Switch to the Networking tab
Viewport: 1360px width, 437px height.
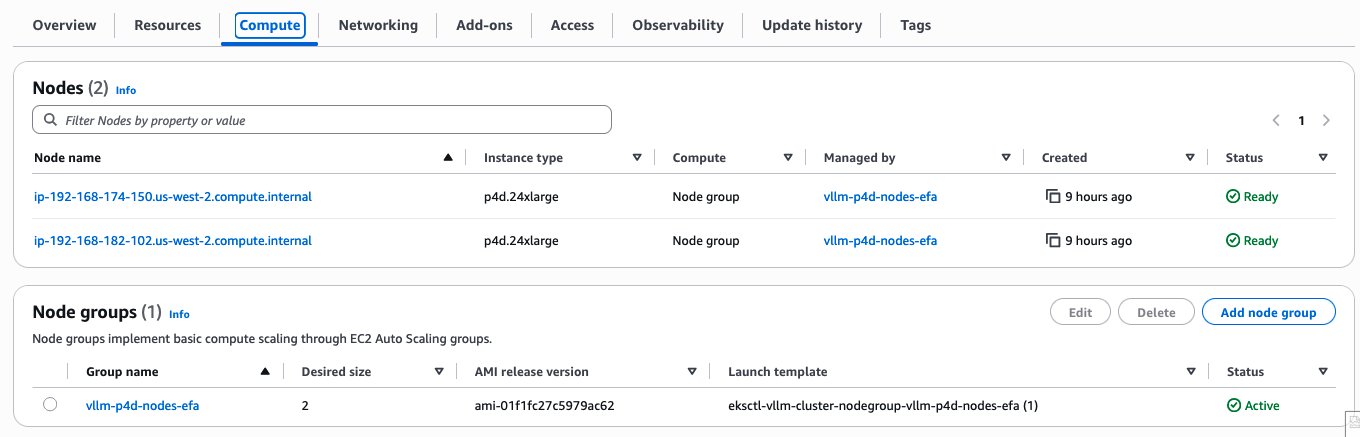(x=378, y=25)
